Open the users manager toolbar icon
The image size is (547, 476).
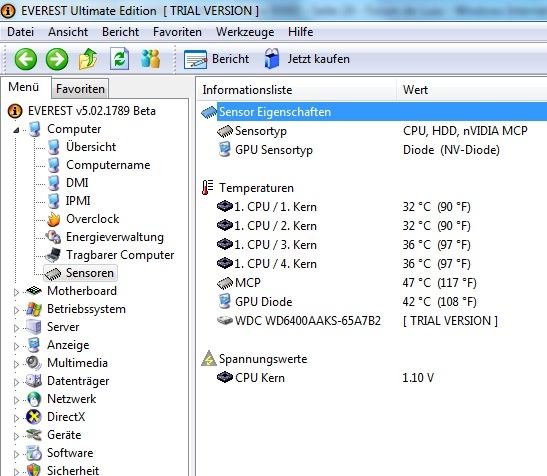(x=150, y=59)
